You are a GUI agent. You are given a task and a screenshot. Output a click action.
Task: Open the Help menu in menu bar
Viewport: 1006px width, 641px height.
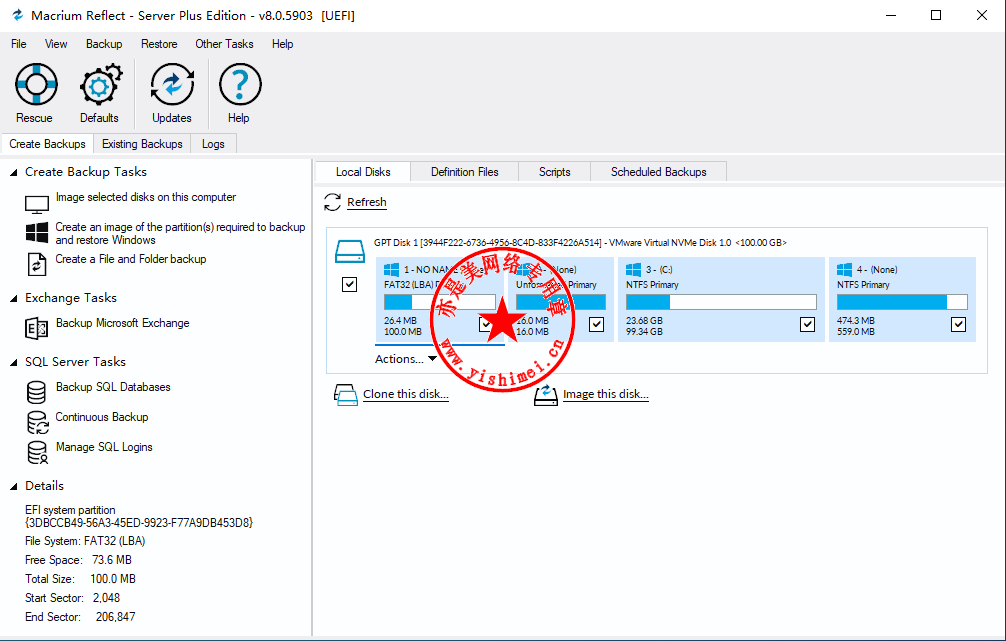(x=282, y=44)
